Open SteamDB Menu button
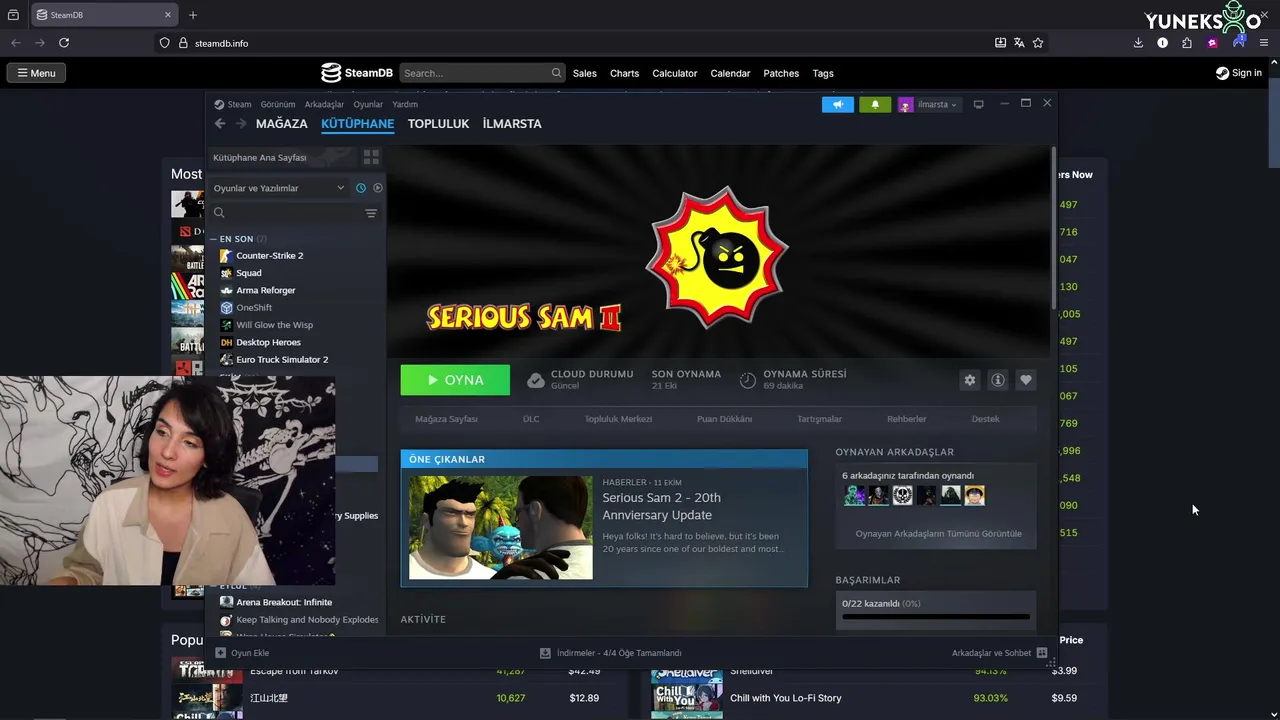Image resolution: width=1280 pixels, height=720 pixels. point(36,73)
